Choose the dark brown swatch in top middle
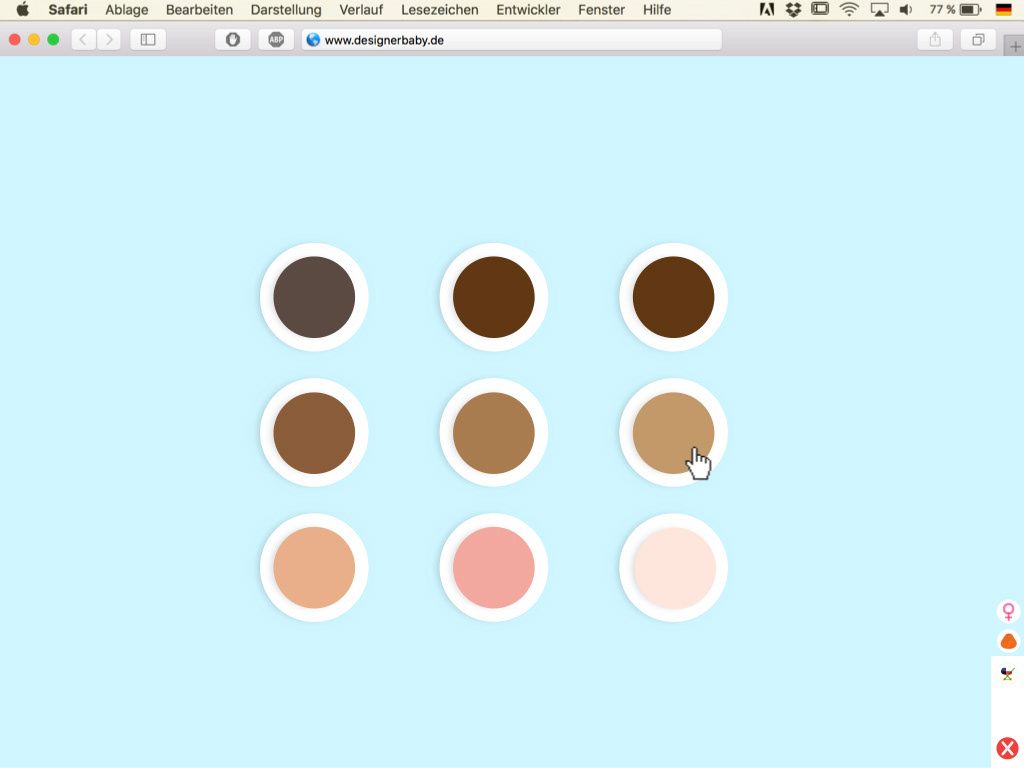 [494, 297]
